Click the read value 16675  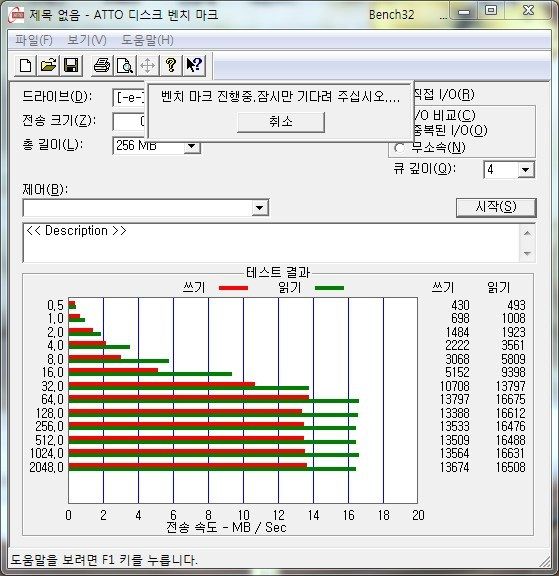pyautogui.click(x=511, y=399)
